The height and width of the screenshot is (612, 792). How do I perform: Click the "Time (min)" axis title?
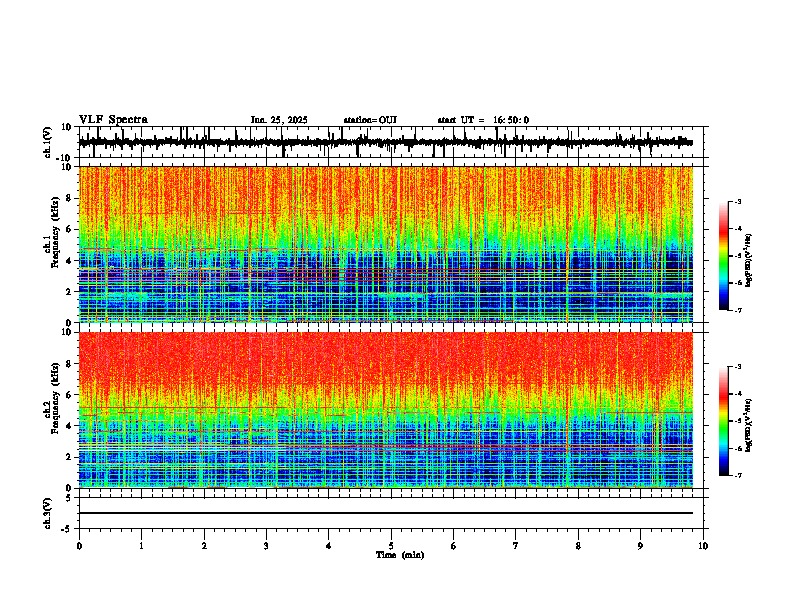click(x=400, y=555)
